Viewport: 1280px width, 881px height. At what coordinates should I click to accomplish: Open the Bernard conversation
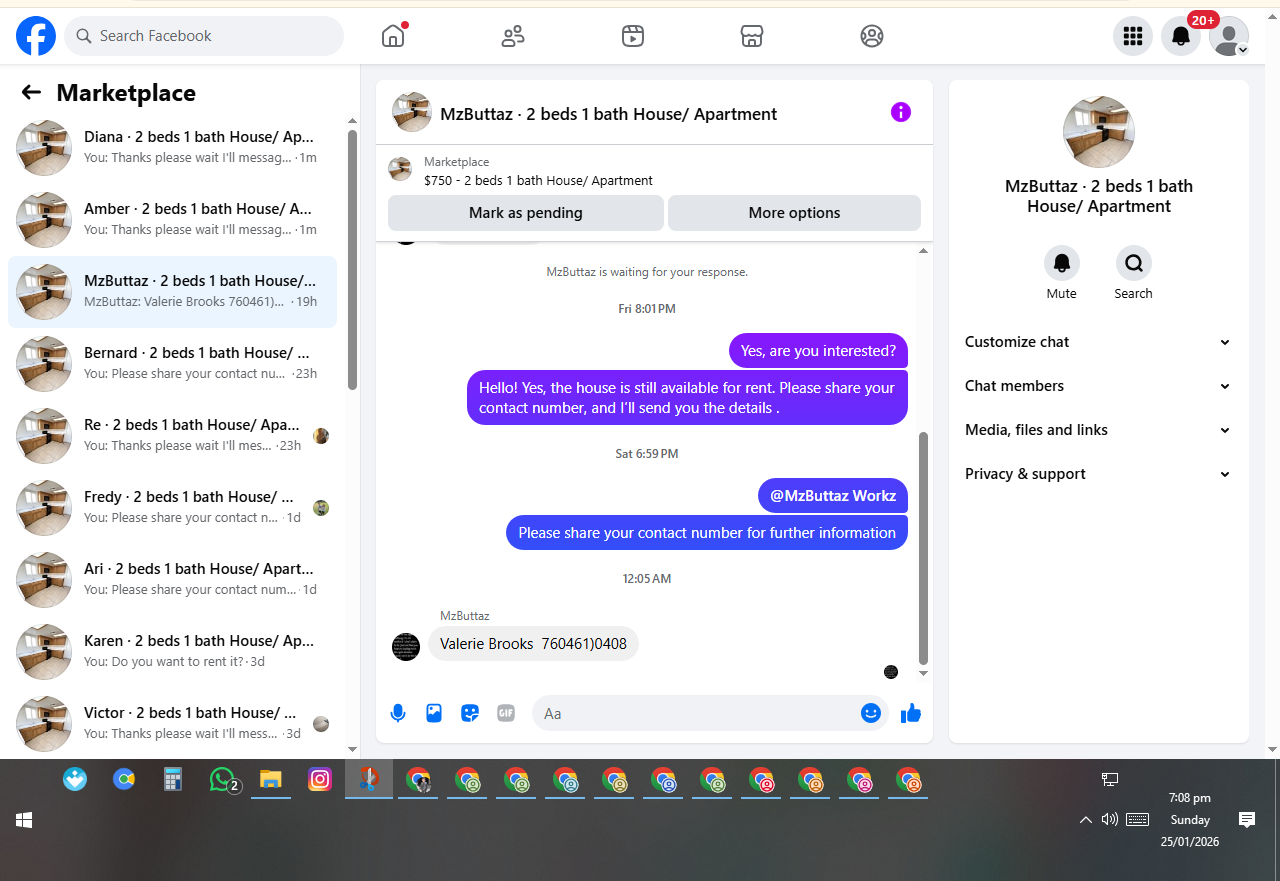[172, 364]
